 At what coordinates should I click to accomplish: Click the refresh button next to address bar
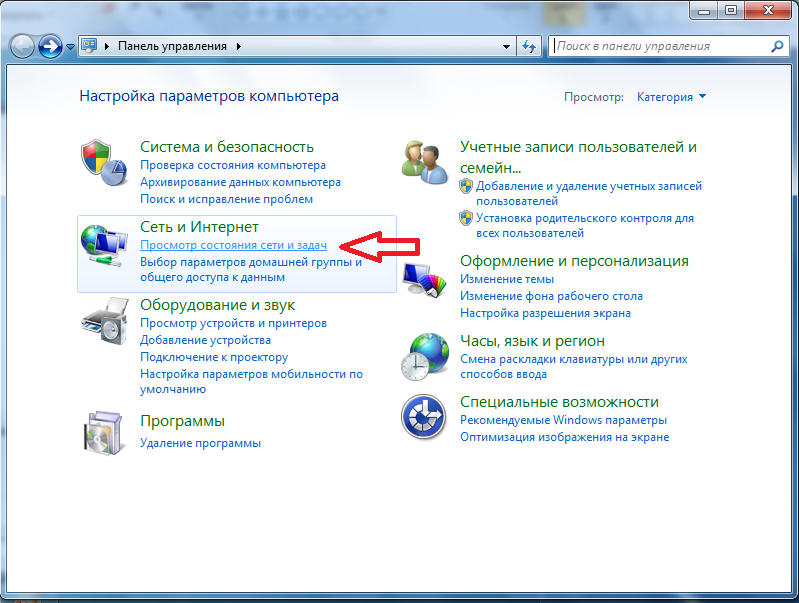[x=530, y=46]
